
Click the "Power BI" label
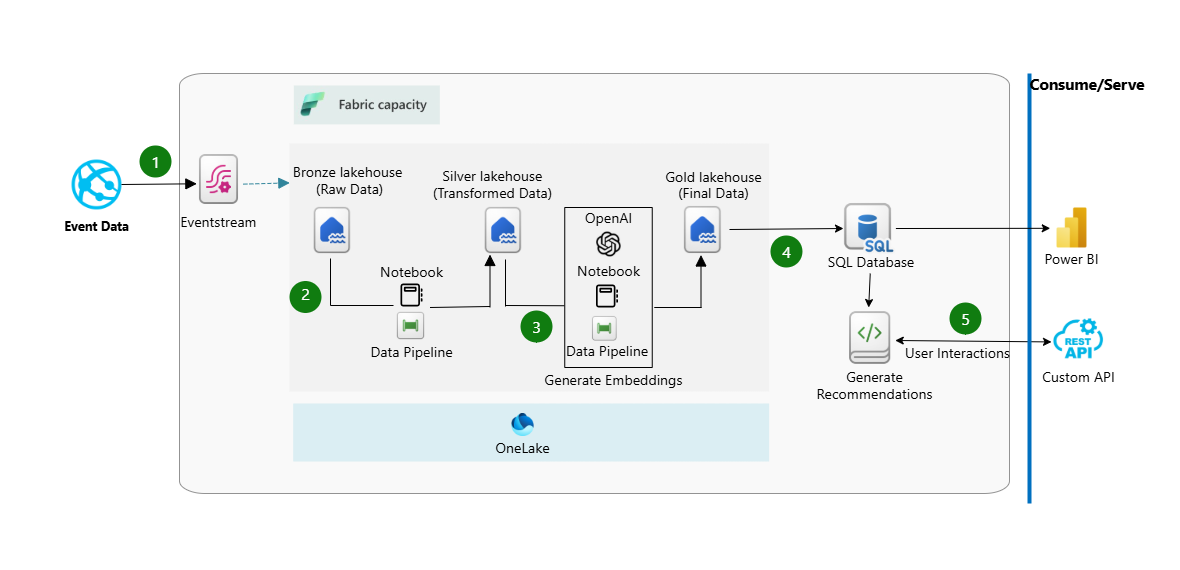[1072, 260]
